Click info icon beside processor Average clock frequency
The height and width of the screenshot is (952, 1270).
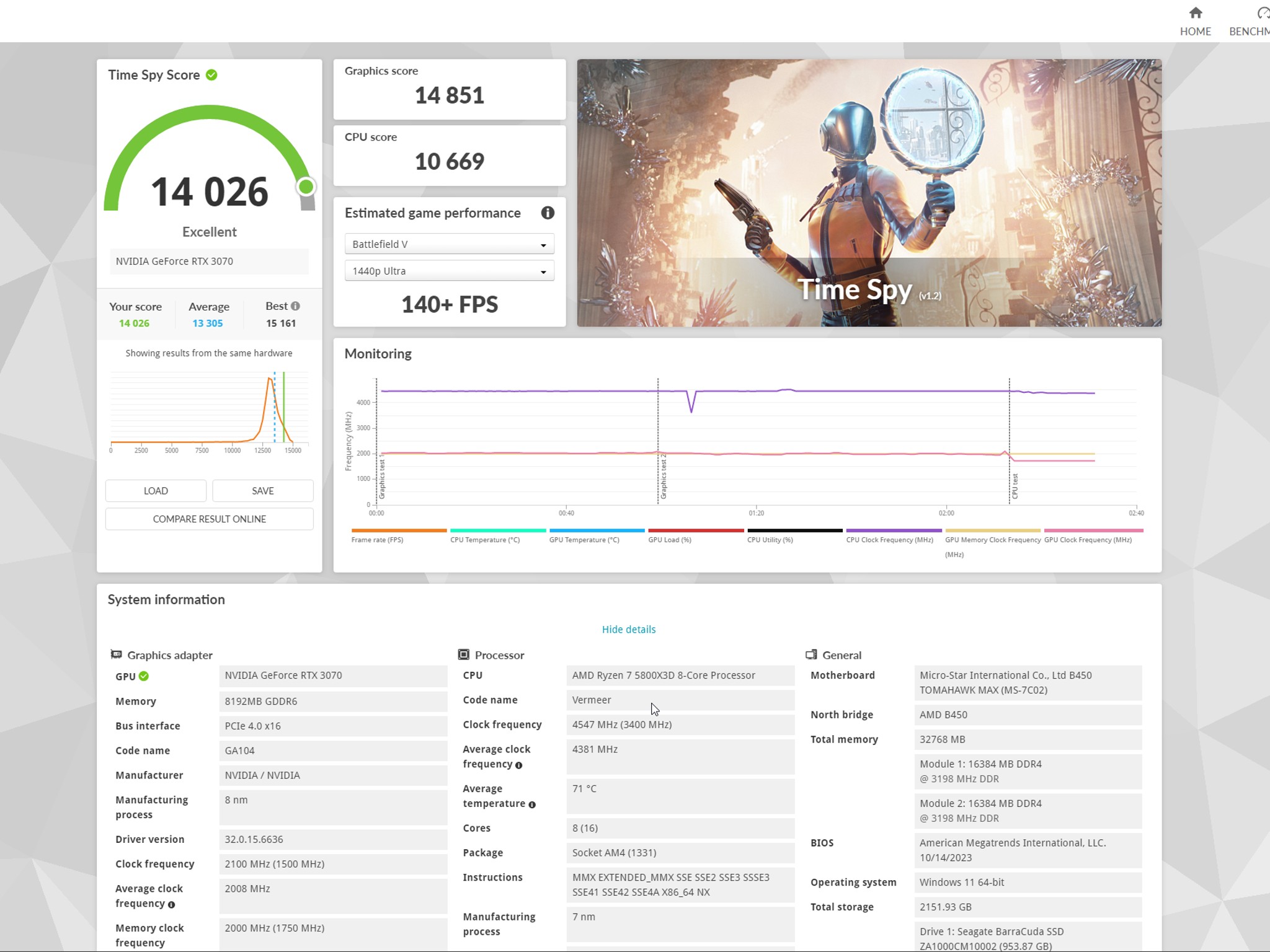click(518, 765)
